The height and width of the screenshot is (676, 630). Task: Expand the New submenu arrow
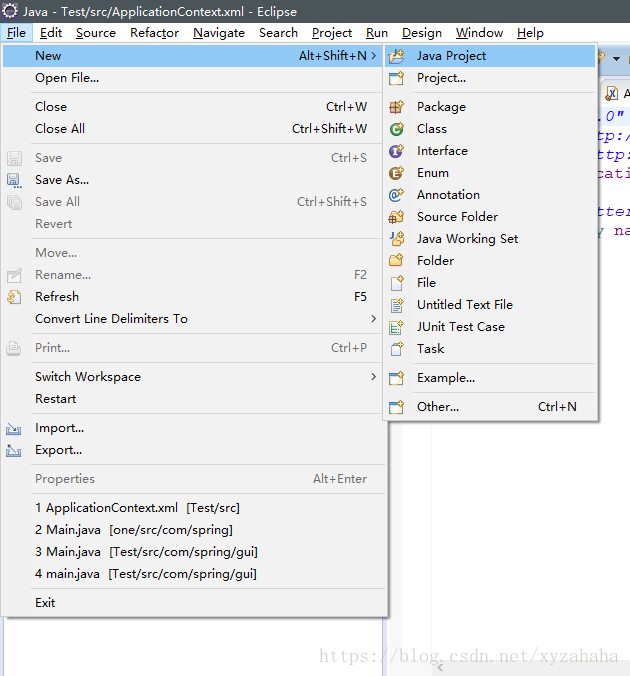(373, 56)
